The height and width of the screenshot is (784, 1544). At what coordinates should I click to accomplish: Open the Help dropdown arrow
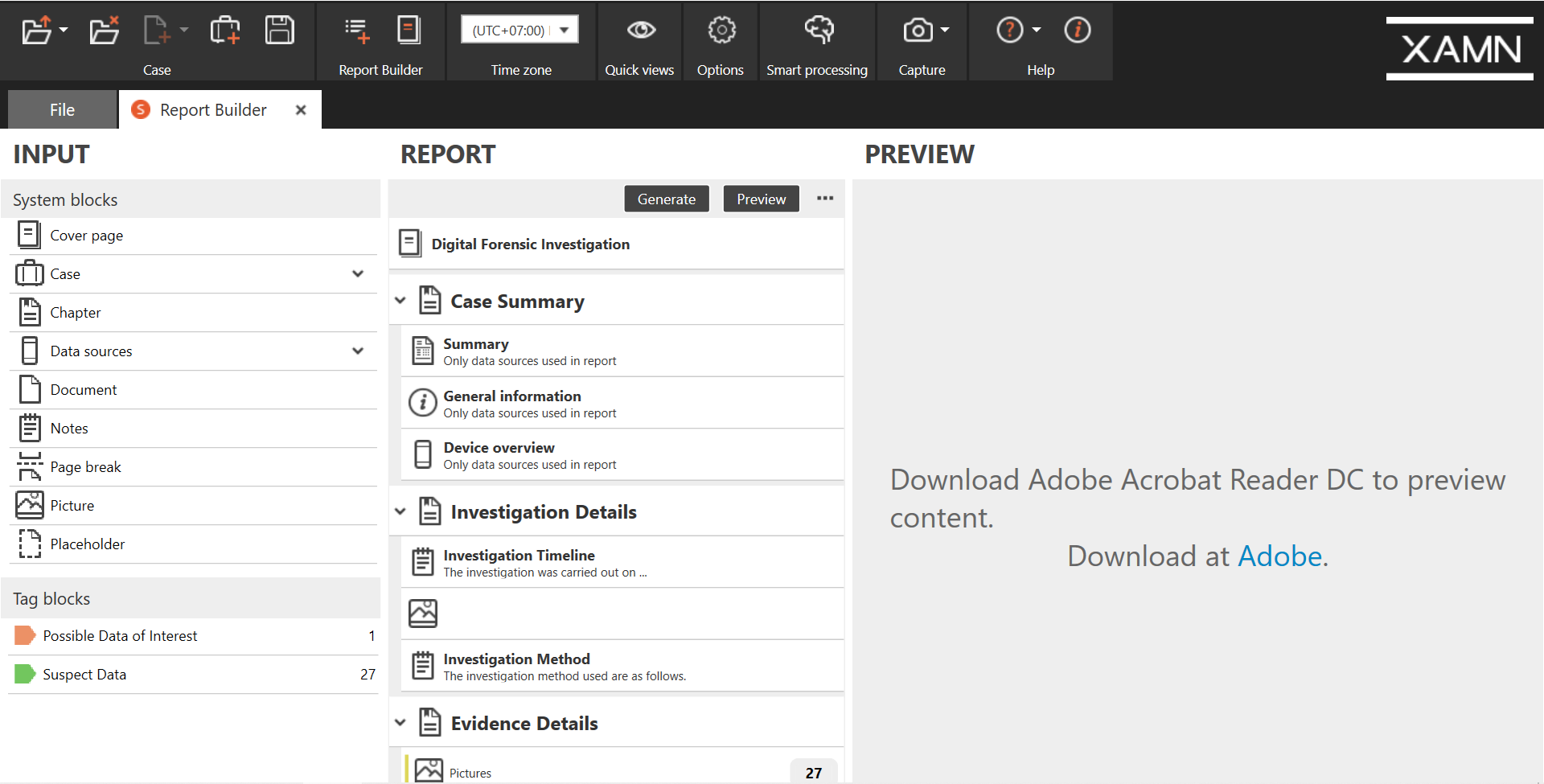coord(1037,31)
